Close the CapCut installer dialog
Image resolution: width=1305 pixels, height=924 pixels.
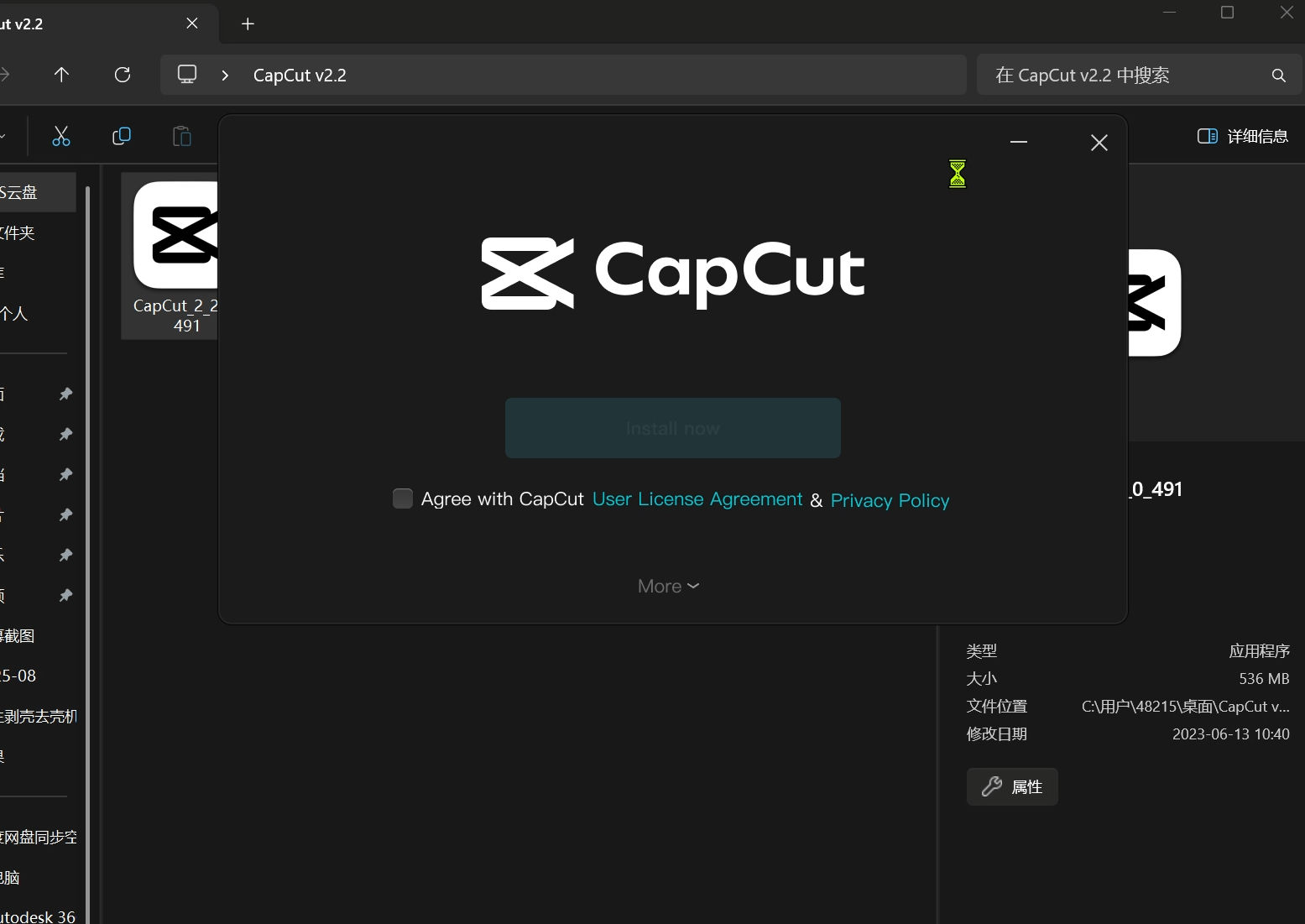tap(1099, 143)
